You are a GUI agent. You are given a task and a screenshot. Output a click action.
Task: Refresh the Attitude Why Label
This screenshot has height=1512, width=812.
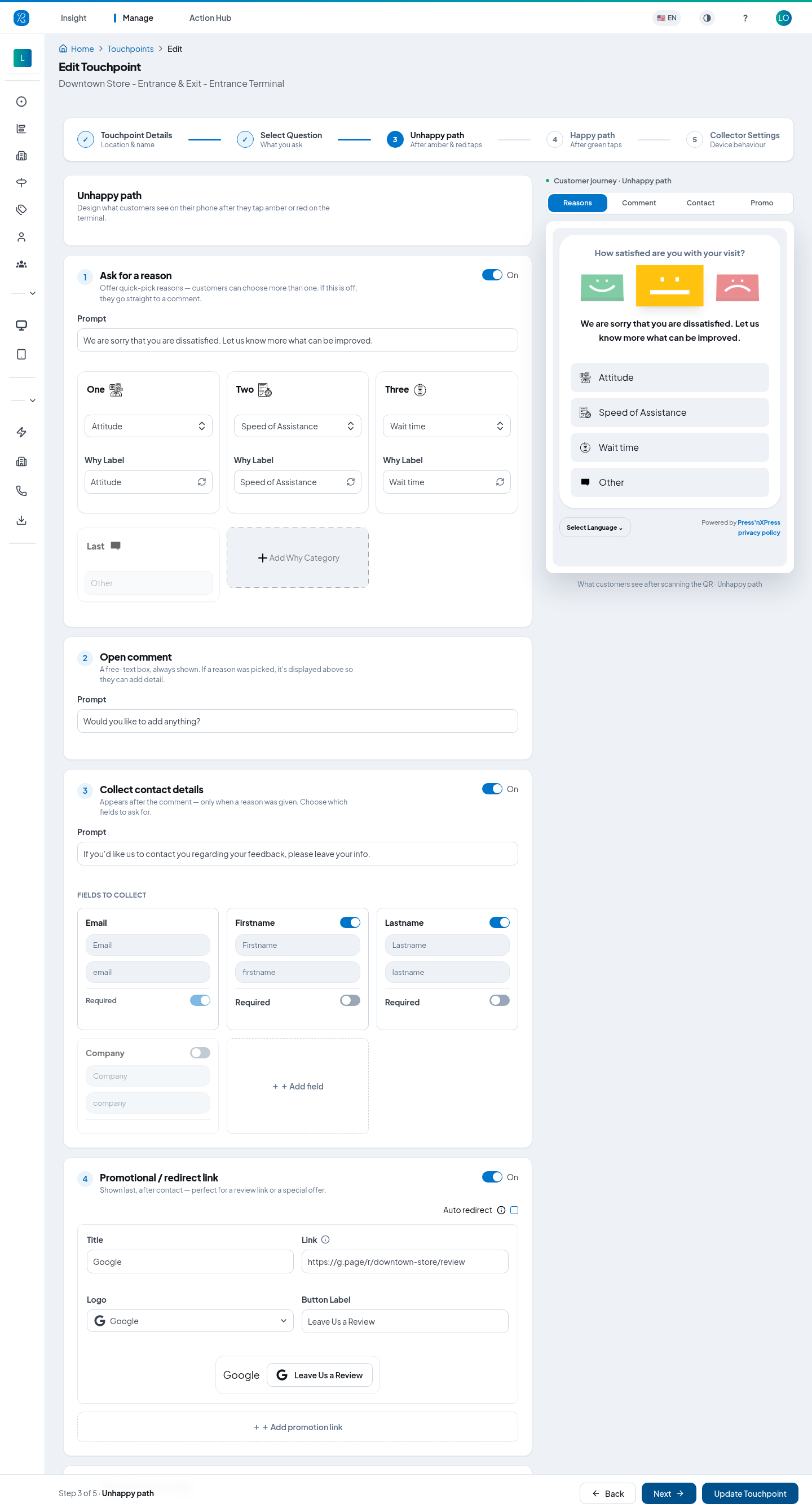[x=201, y=482]
